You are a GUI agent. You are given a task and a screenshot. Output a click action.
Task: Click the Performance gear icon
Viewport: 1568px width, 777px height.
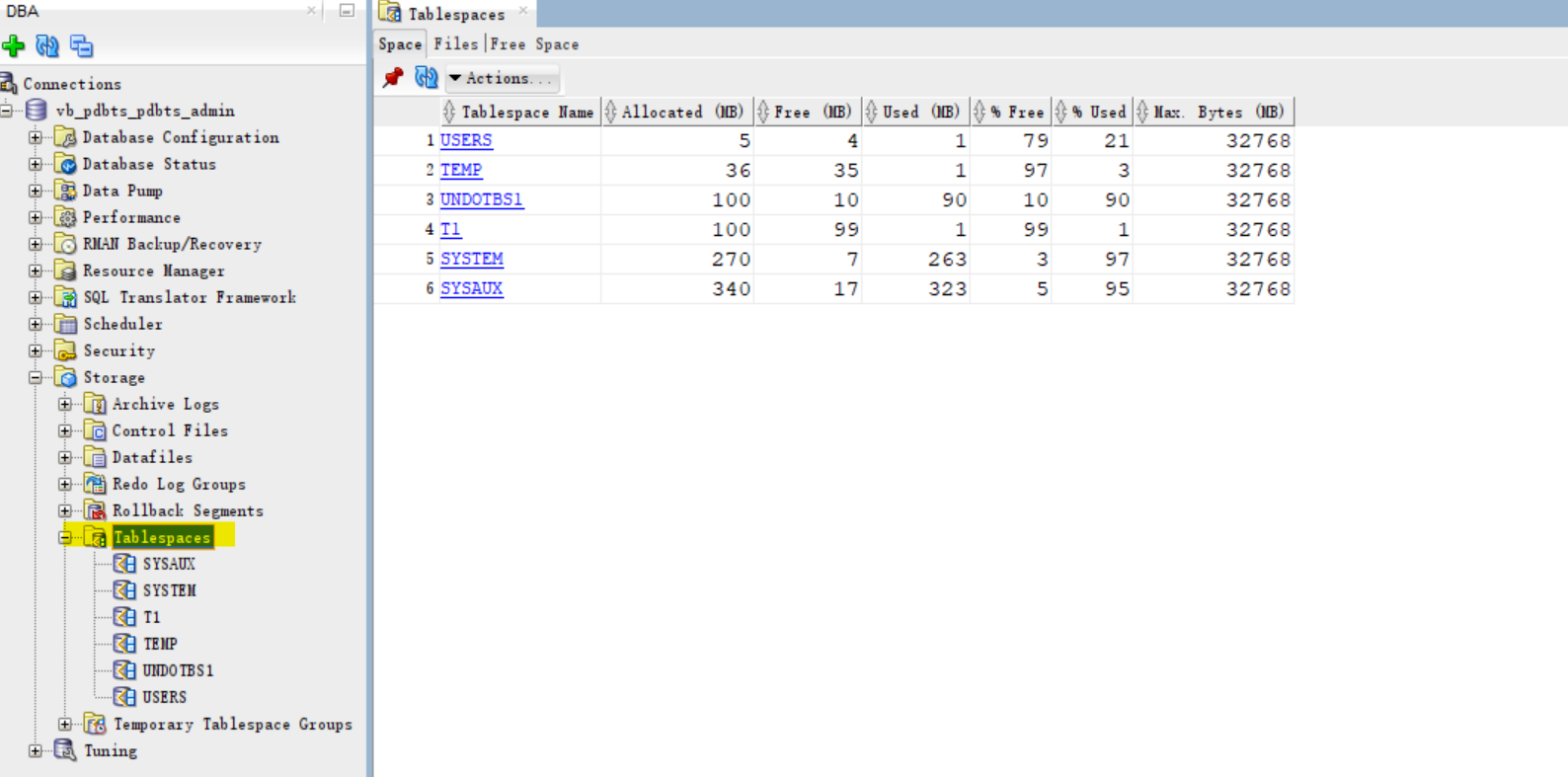[66, 217]
